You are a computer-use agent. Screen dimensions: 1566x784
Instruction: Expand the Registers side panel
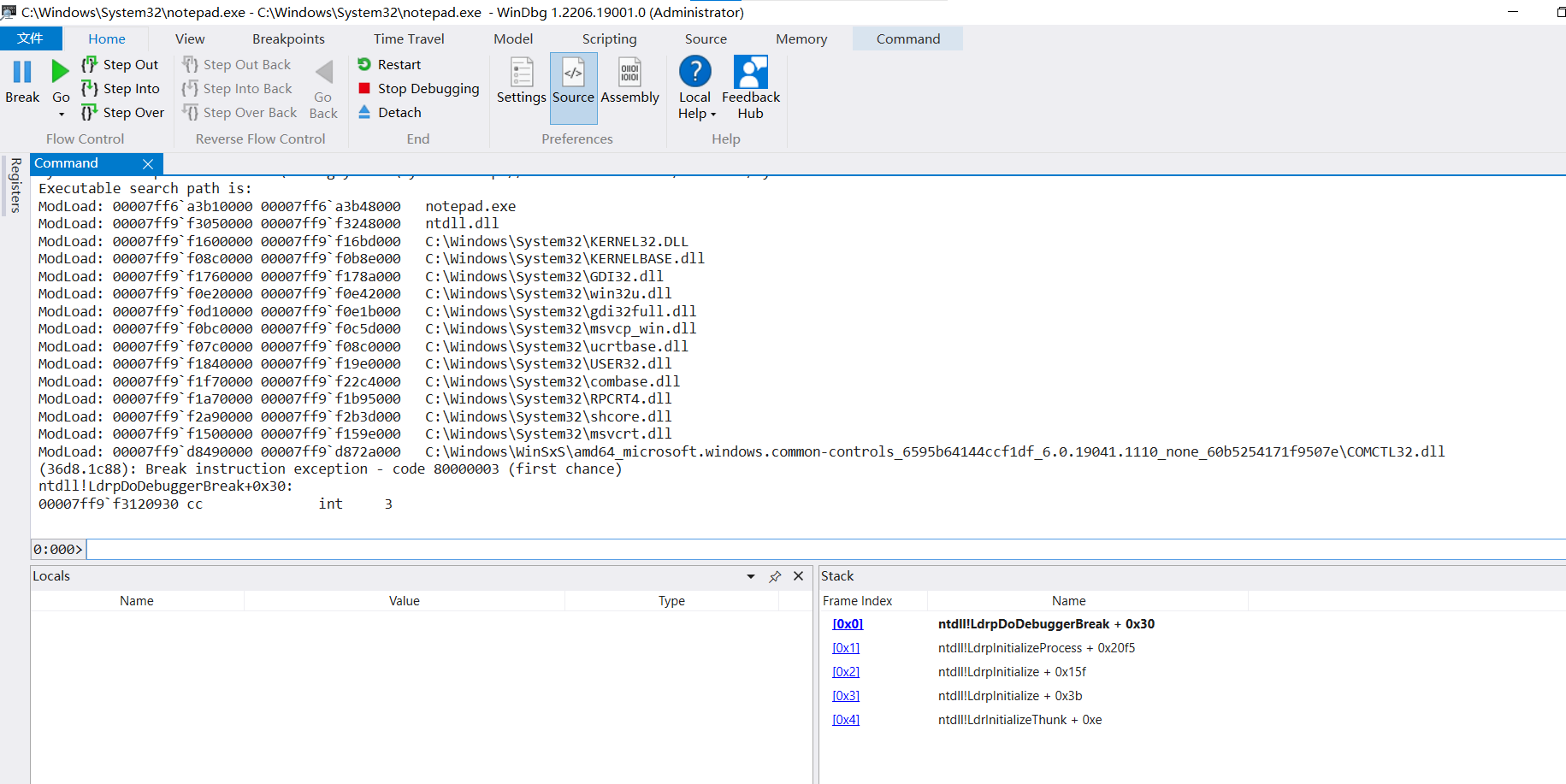pos(15,185)
